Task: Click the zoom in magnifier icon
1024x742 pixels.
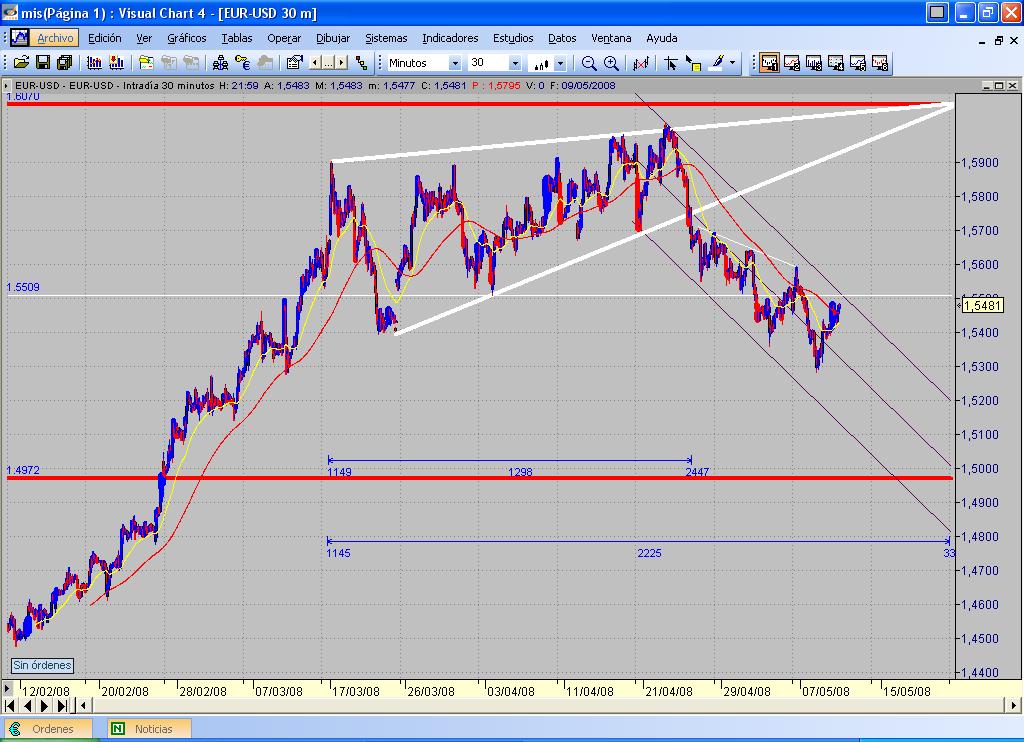Action: [x=611, y=63]
